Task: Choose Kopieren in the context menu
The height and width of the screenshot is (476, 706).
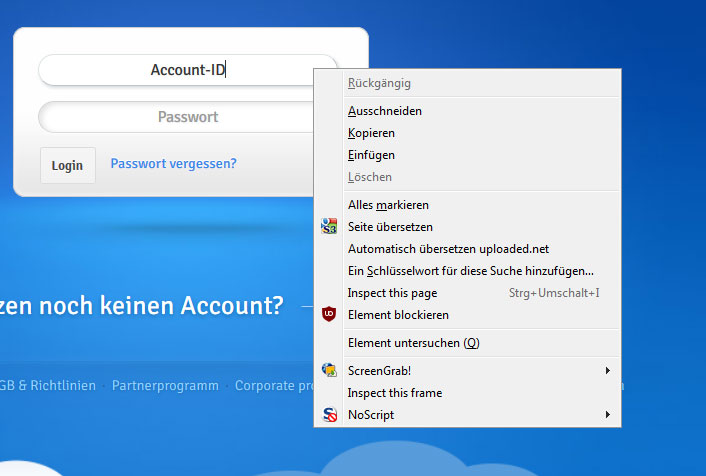Action: (371, 133)
